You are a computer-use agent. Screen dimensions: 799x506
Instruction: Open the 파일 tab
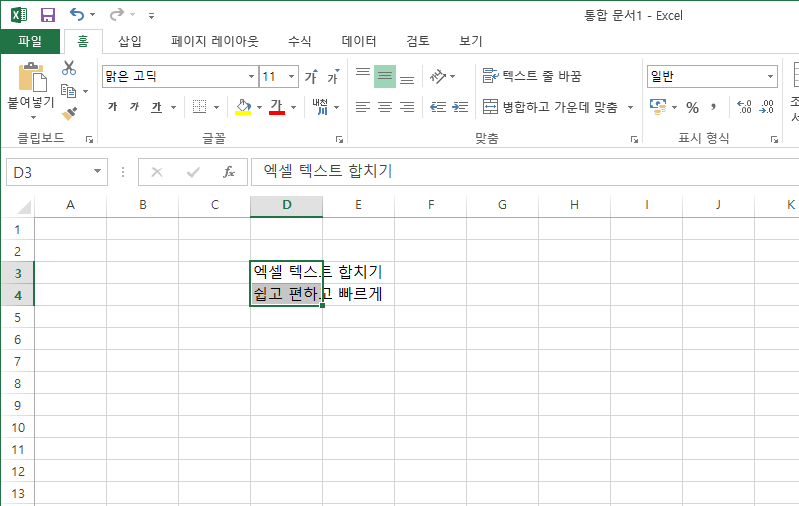pos(30,41)
